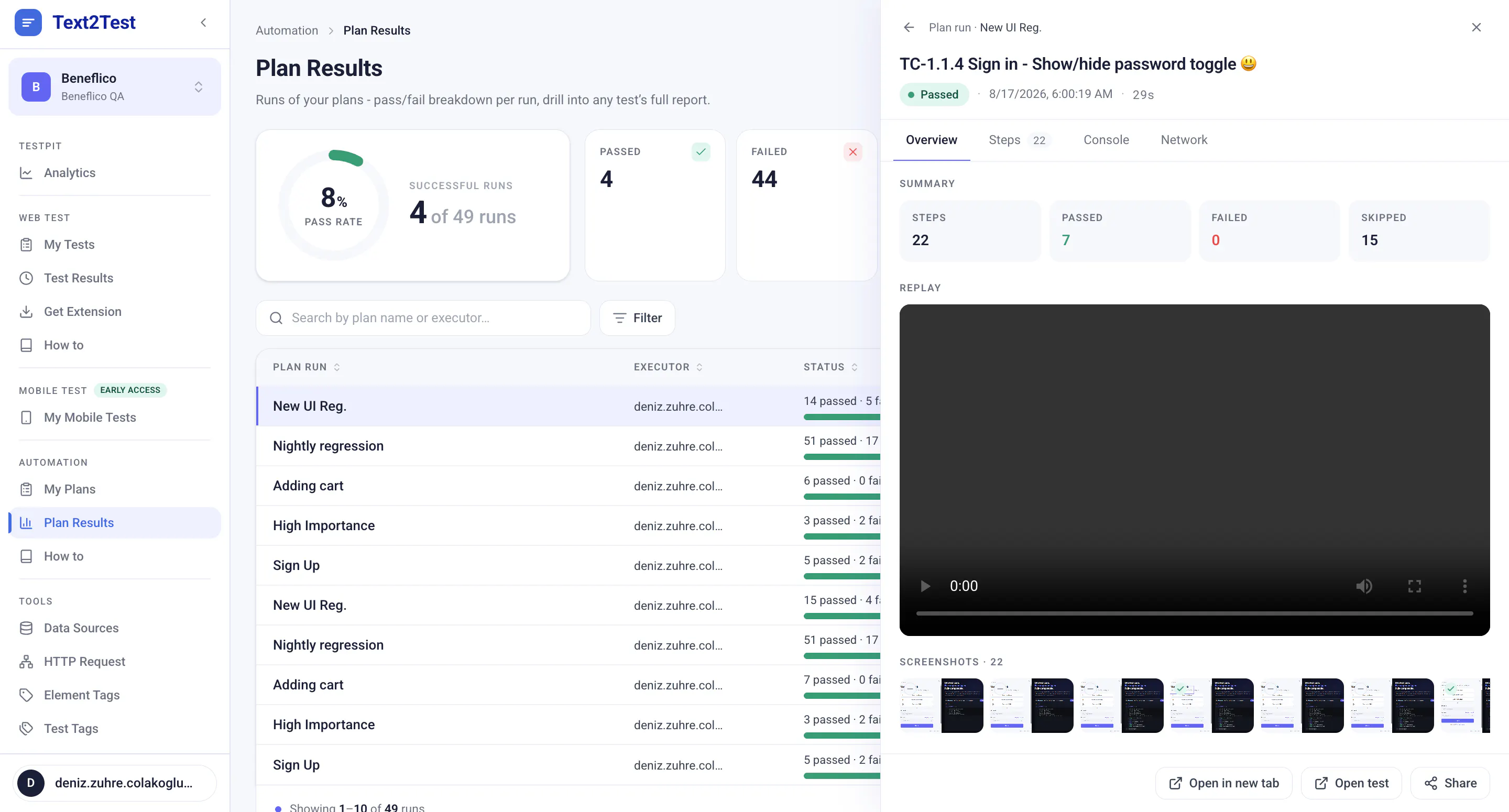The width and height of the screenshot is (1509, 812).
Task: Open the first screenshot thumbnail
Action: click(942, 705)
